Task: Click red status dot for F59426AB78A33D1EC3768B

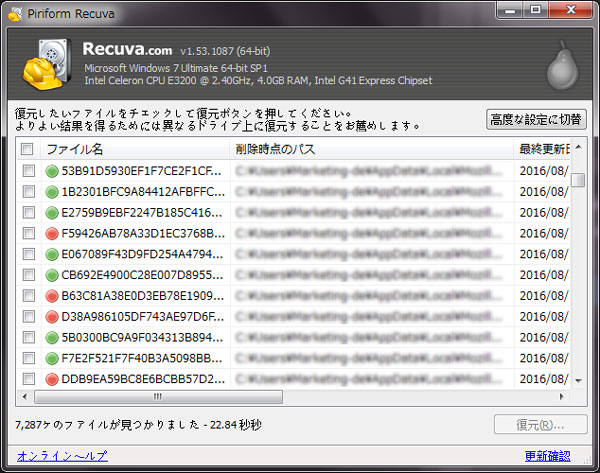Action: (52, 233)
